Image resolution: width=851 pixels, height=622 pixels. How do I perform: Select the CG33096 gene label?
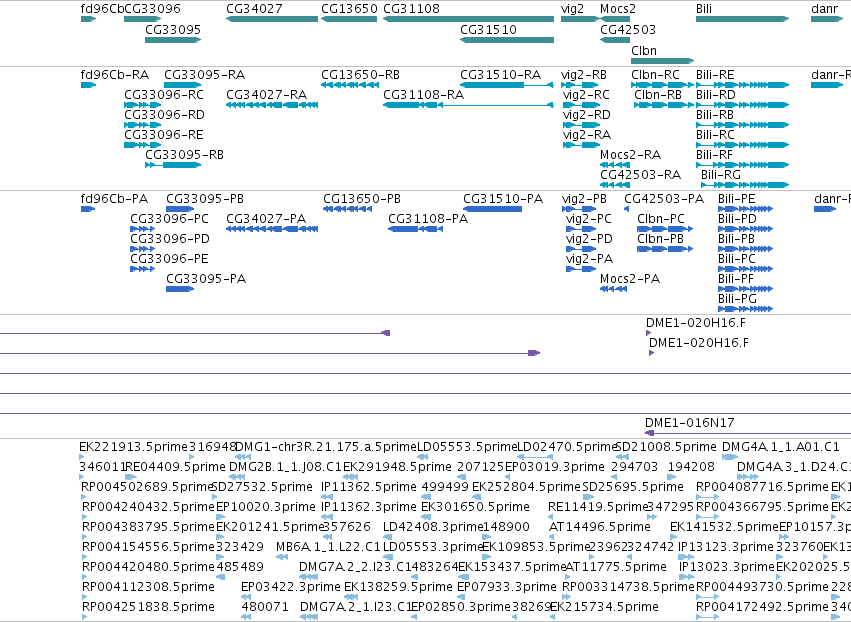[152, 9]
